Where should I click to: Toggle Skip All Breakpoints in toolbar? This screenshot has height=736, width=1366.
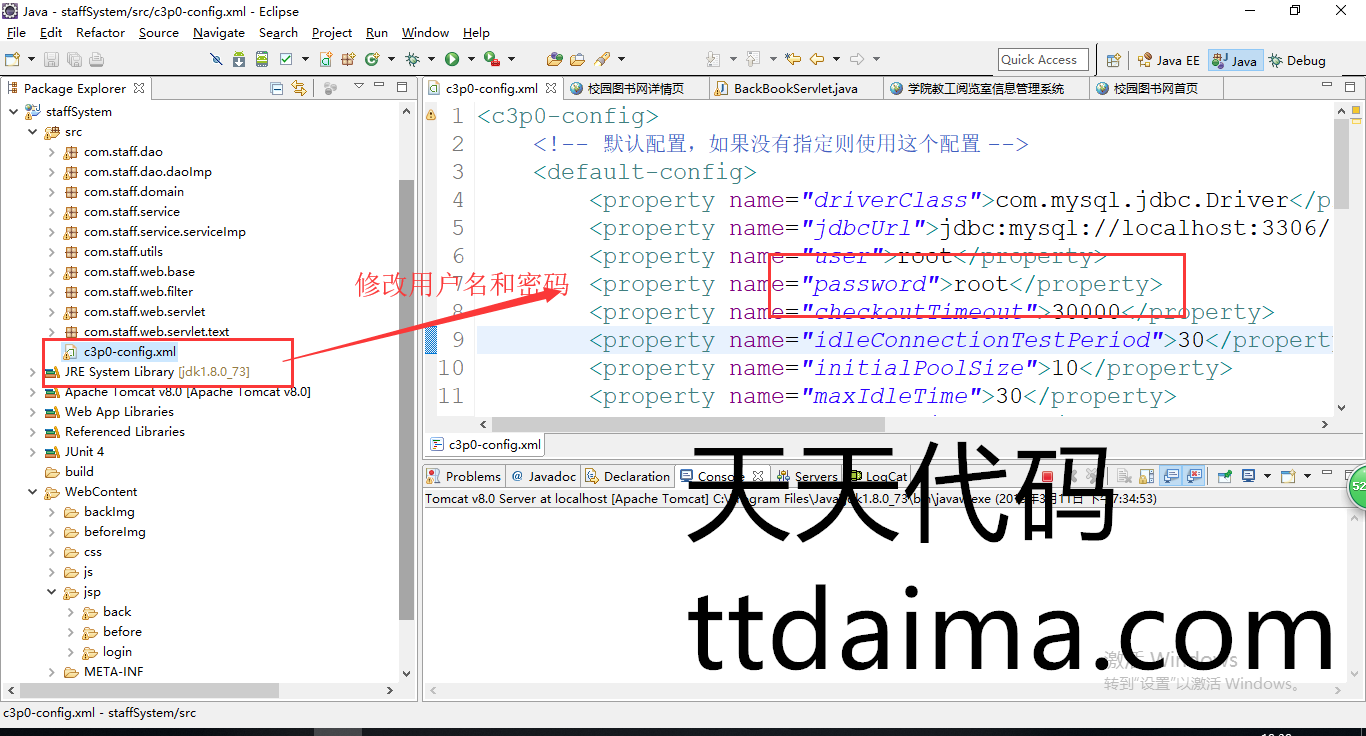(215, 60)
